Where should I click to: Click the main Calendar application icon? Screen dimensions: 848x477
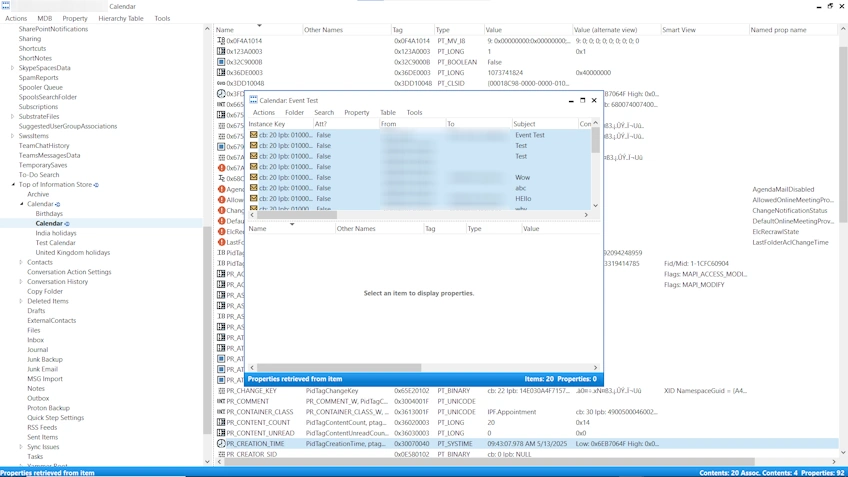pos(5,6)
